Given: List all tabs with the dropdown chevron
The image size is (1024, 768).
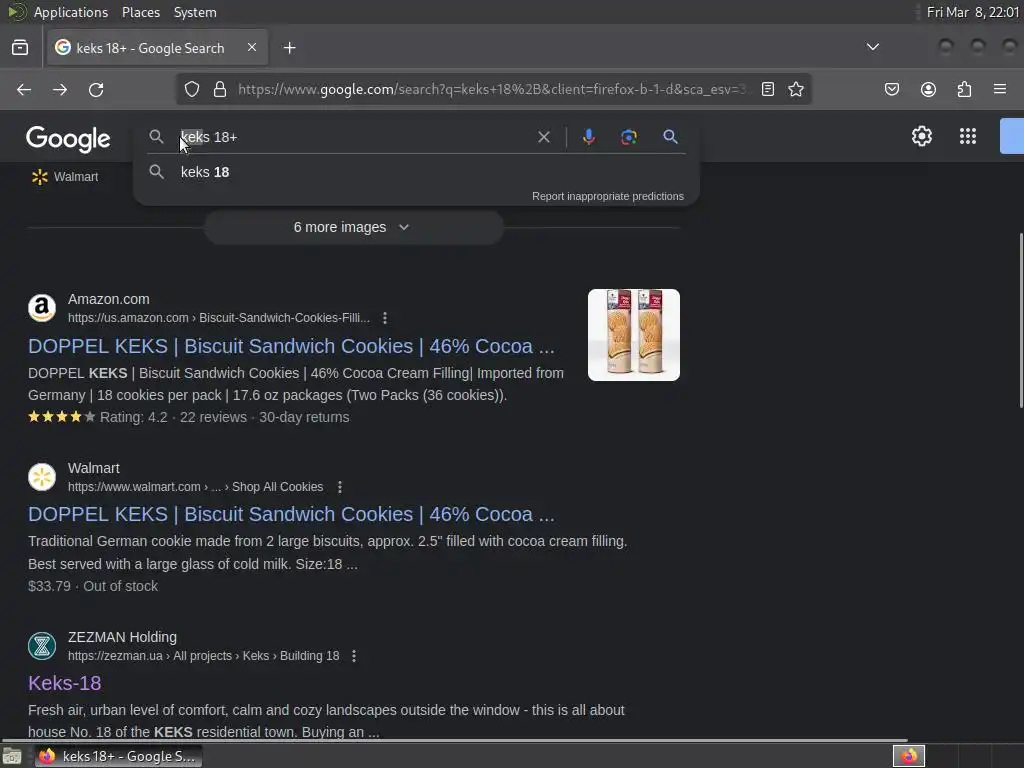Looking at the screenshot, I should tap(872, 47).
